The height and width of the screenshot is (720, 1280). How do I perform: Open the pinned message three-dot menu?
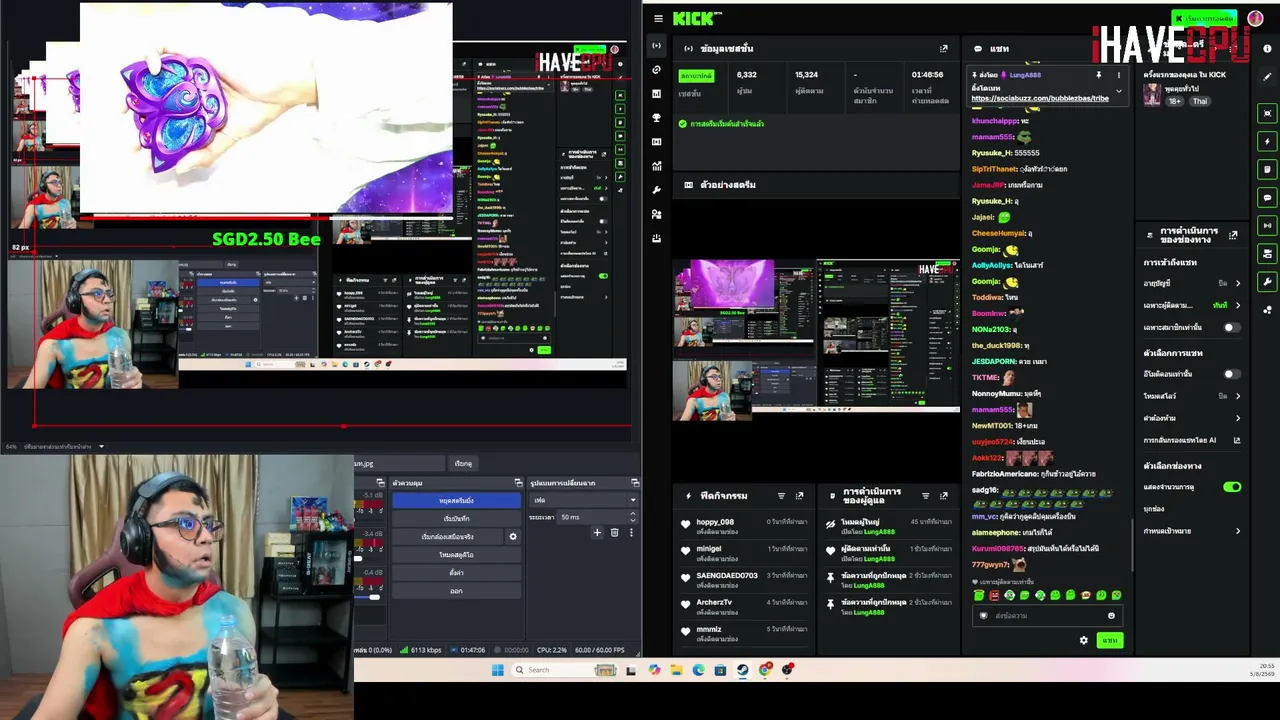(x=1118, y=75)
